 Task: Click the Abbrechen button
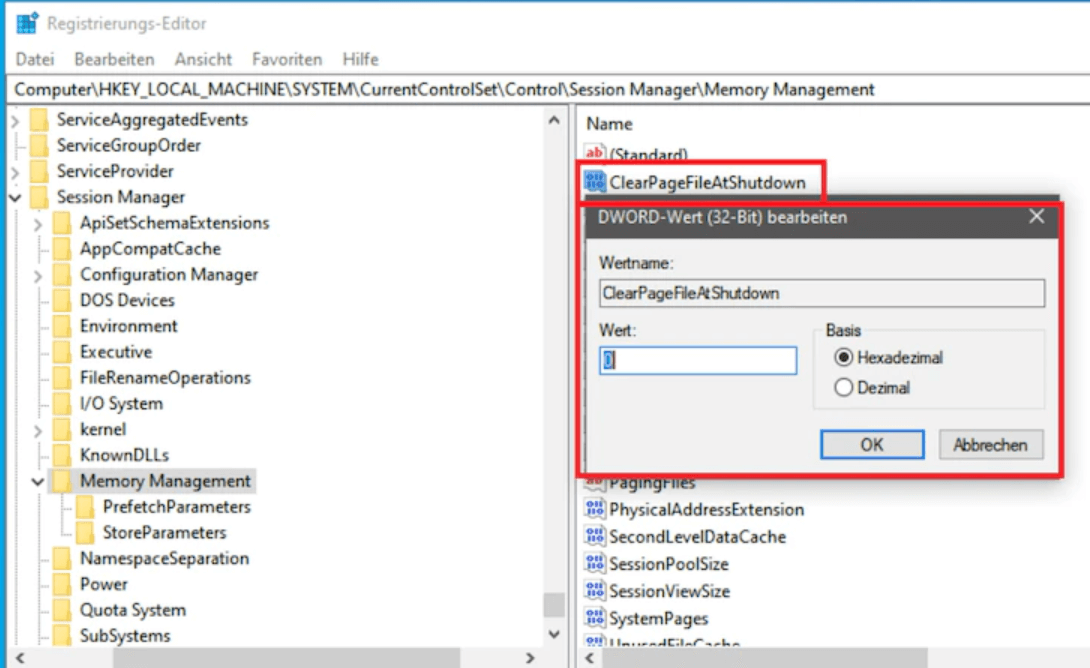click(x=990, y=445)
